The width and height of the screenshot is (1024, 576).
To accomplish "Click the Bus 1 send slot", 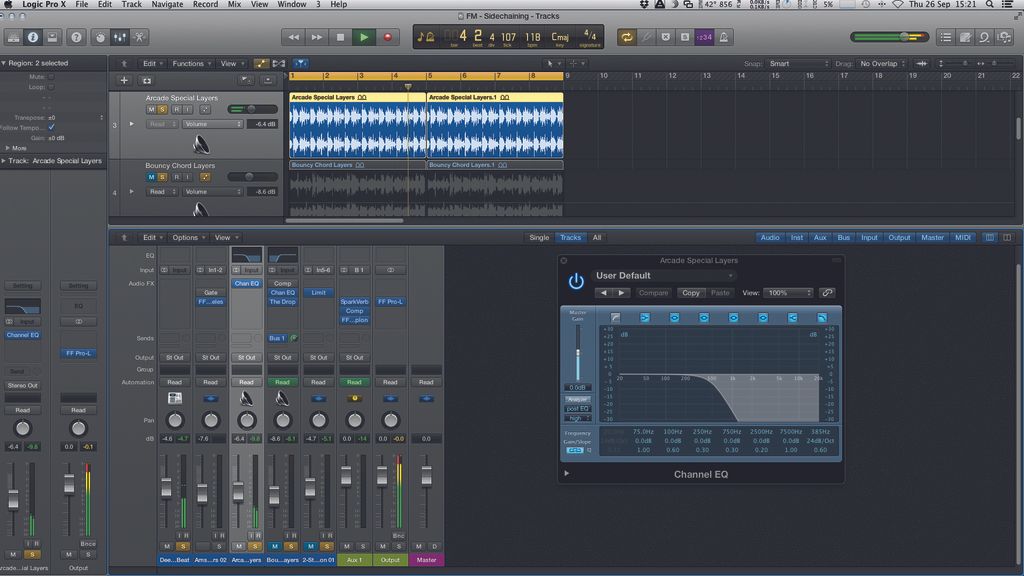I will point(277,338).
